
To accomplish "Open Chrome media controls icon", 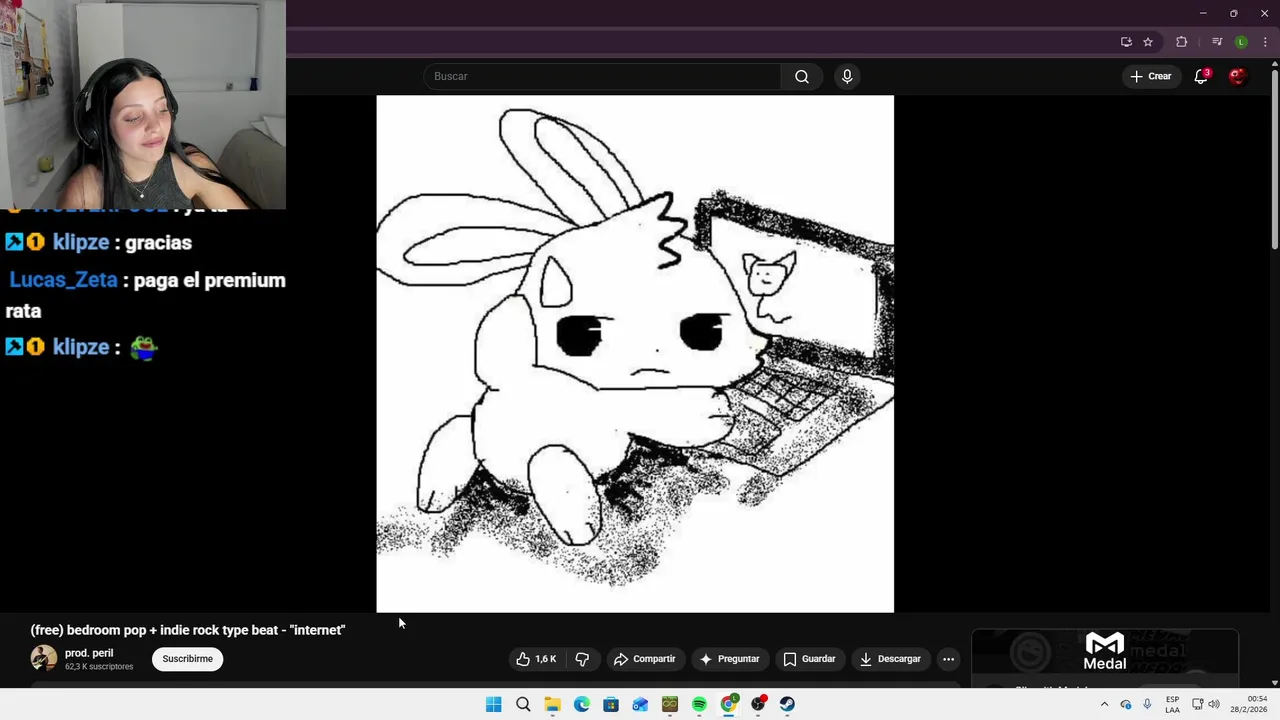I will (x=1216, y=42).
